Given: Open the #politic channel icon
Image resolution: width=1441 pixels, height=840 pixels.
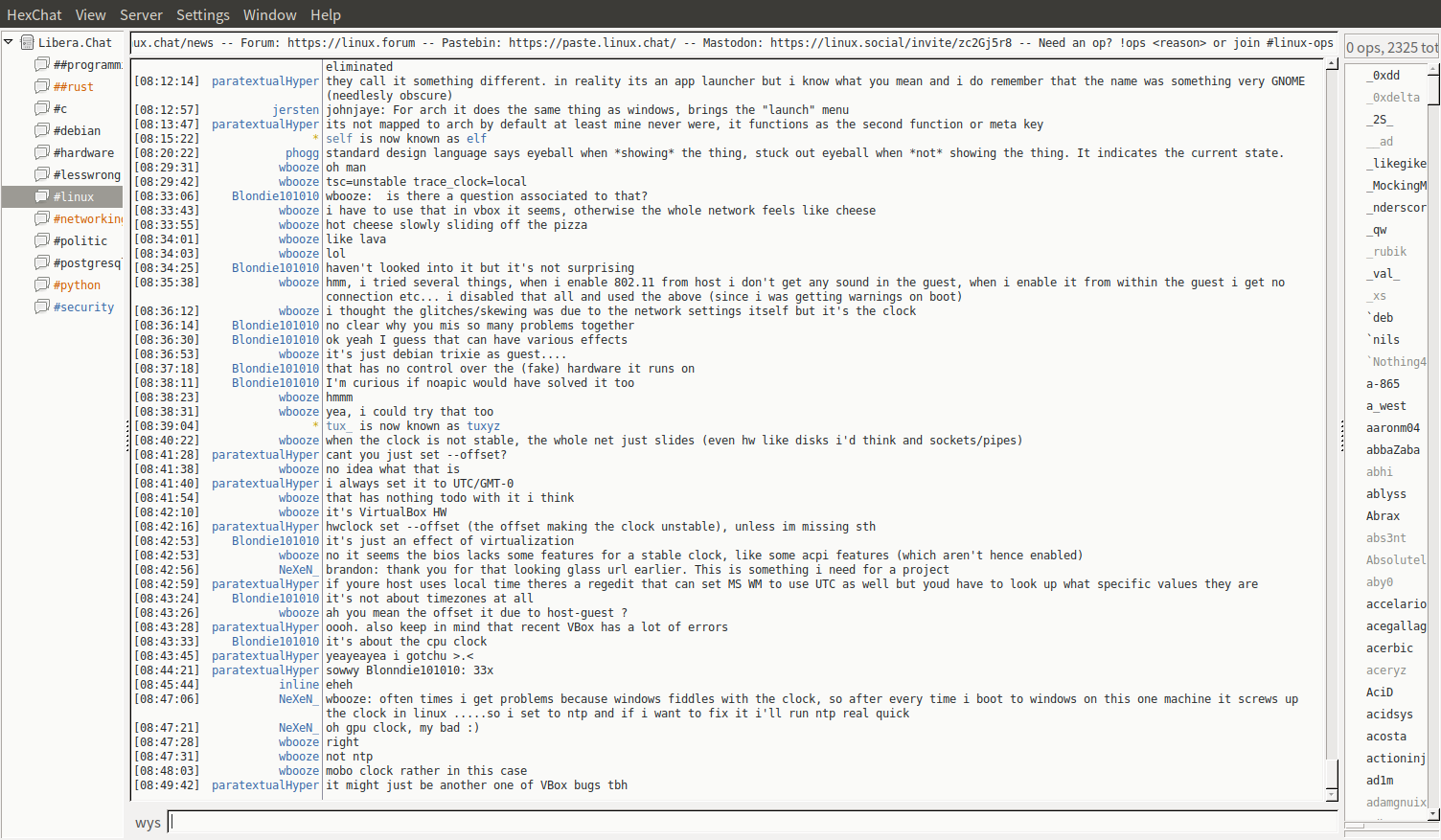Looking at the screenshot, I should pyautogui.click(x=42, y=240).
